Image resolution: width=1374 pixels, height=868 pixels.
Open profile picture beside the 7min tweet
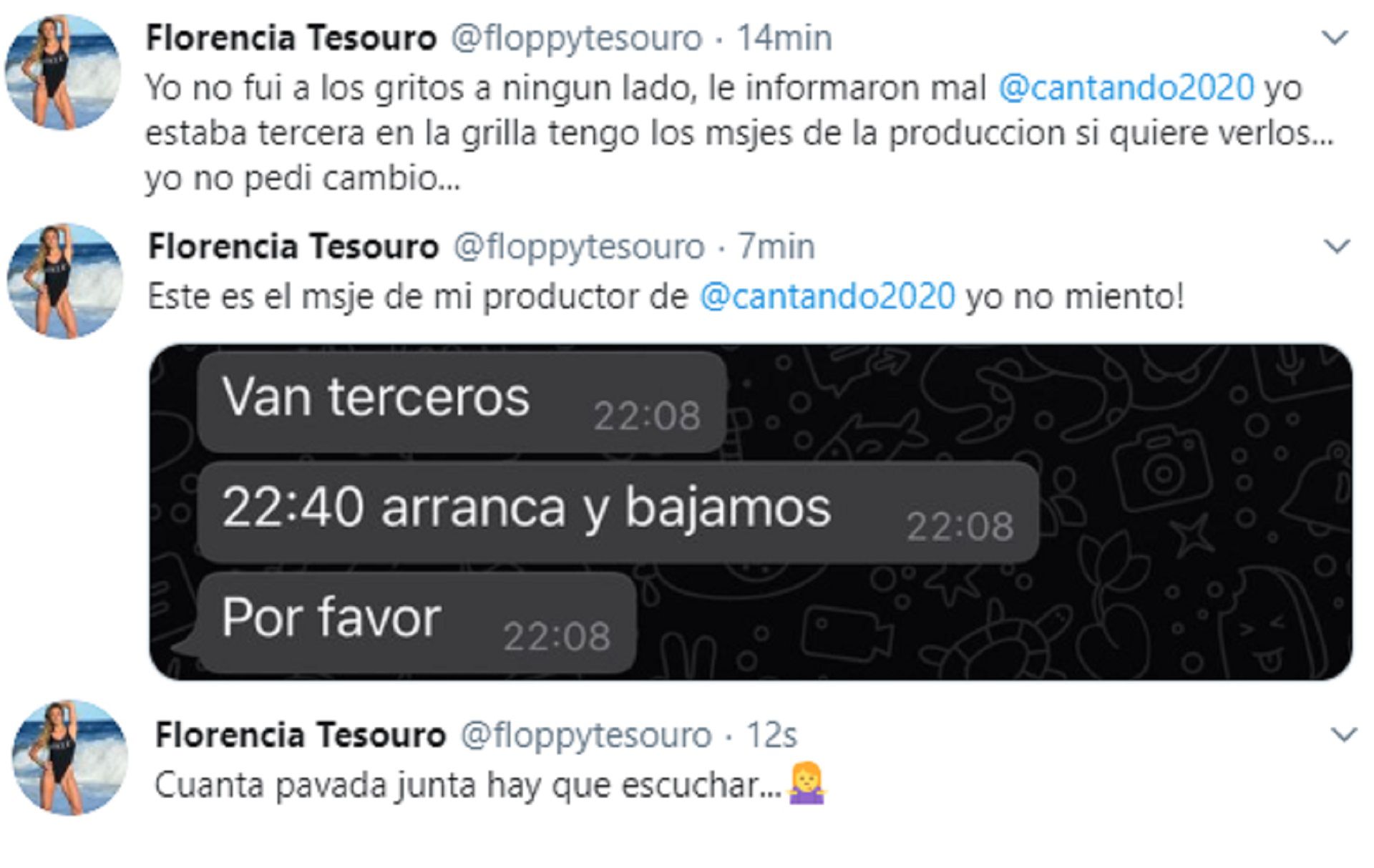click(65, 281)
